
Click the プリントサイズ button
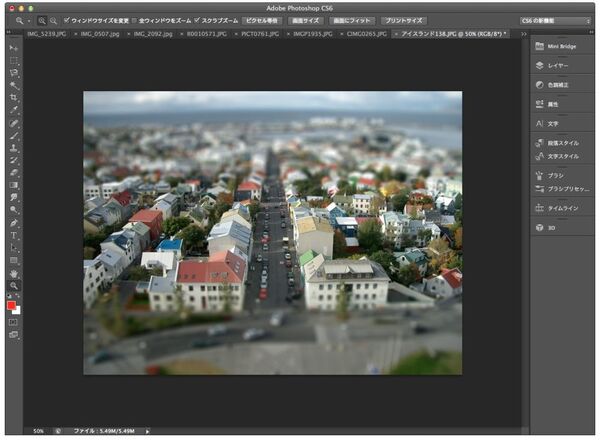(404, 21)
